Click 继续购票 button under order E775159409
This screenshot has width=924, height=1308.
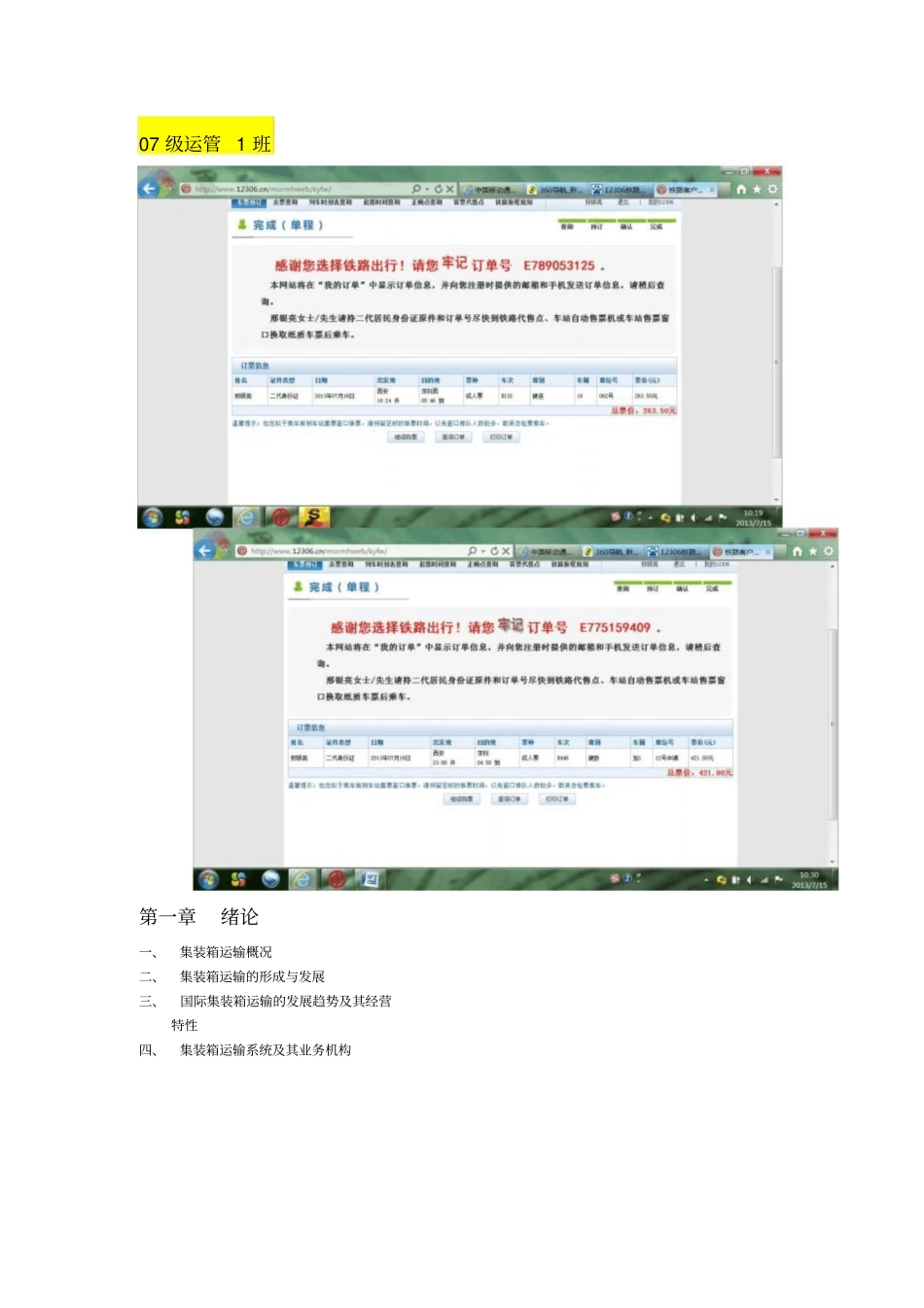coord(462,799)
